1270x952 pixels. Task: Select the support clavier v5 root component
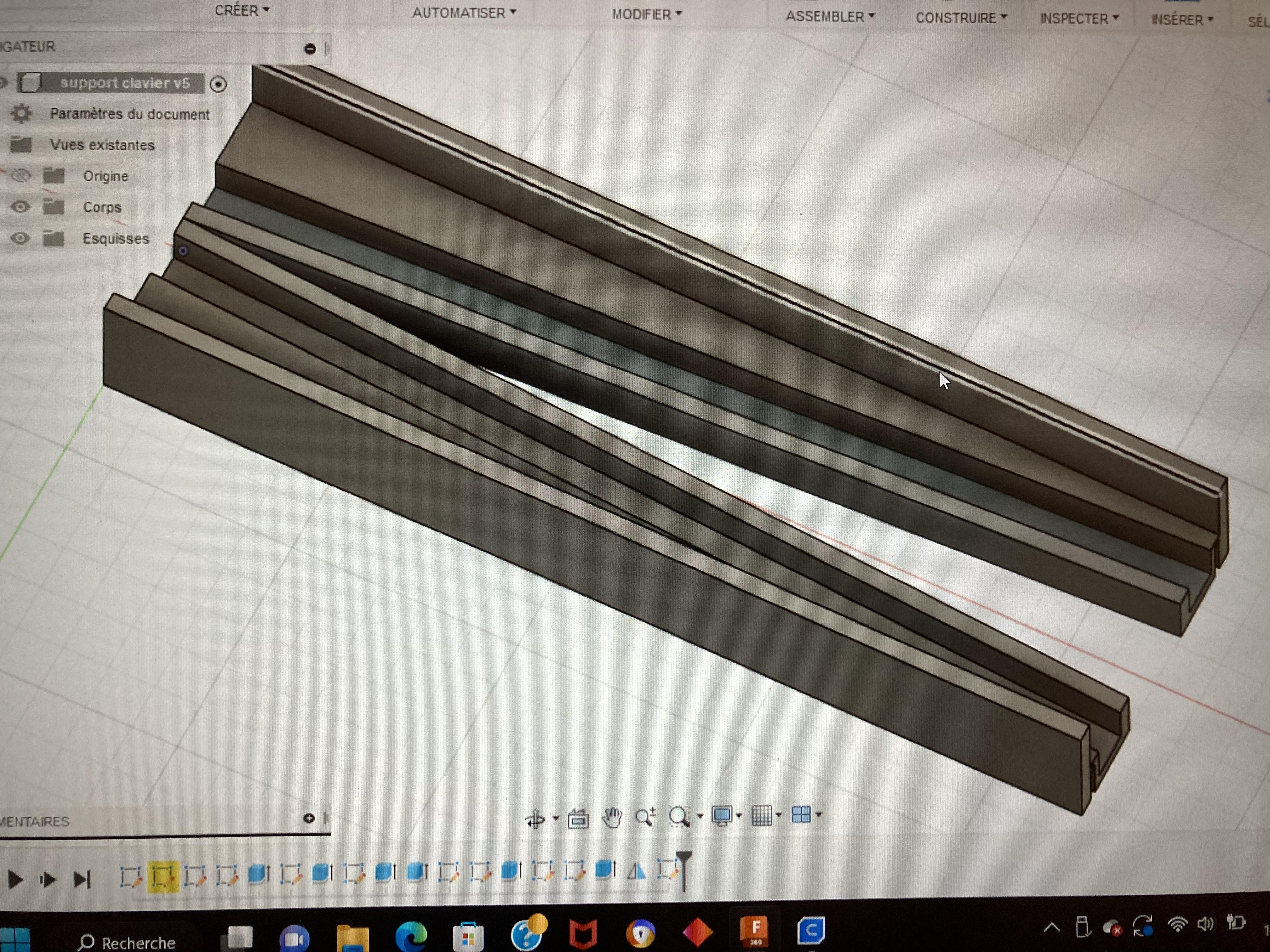click(125, 83)
